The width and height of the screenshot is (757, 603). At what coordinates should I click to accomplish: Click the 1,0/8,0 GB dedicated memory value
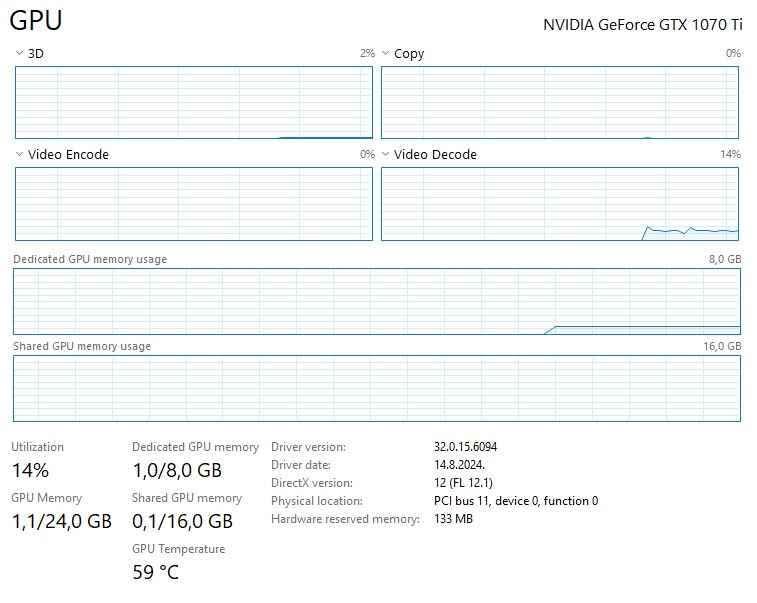pyautogui.click(x=177, y=470)
